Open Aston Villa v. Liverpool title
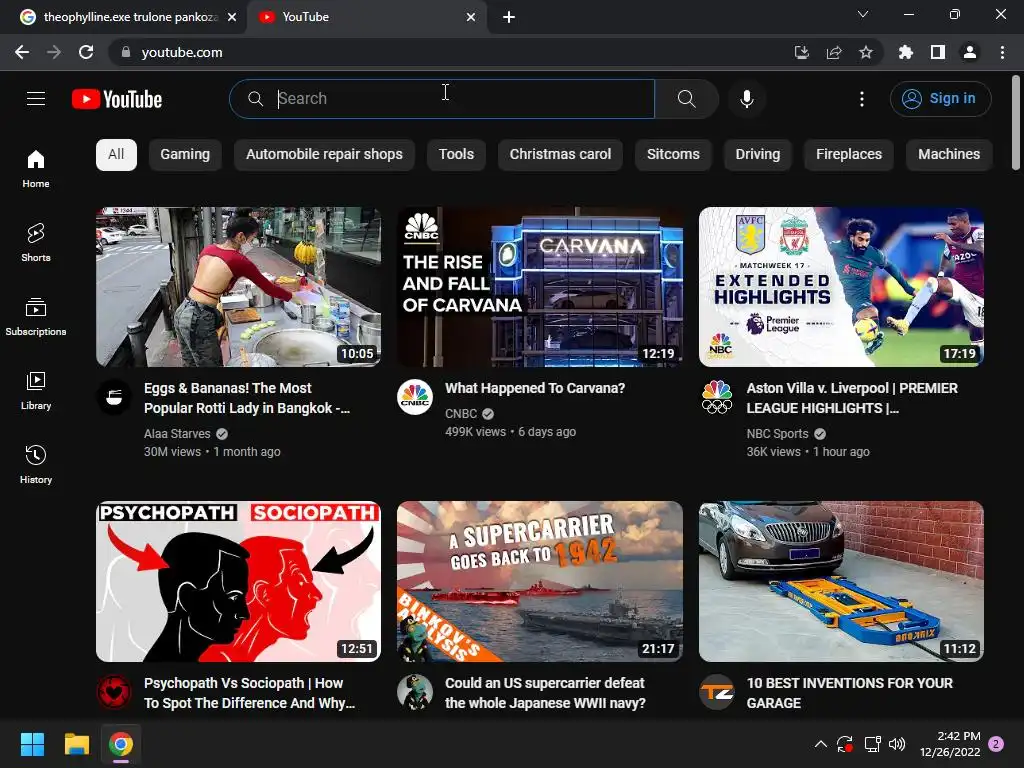 pyautogui.click(x=852, y=398)
